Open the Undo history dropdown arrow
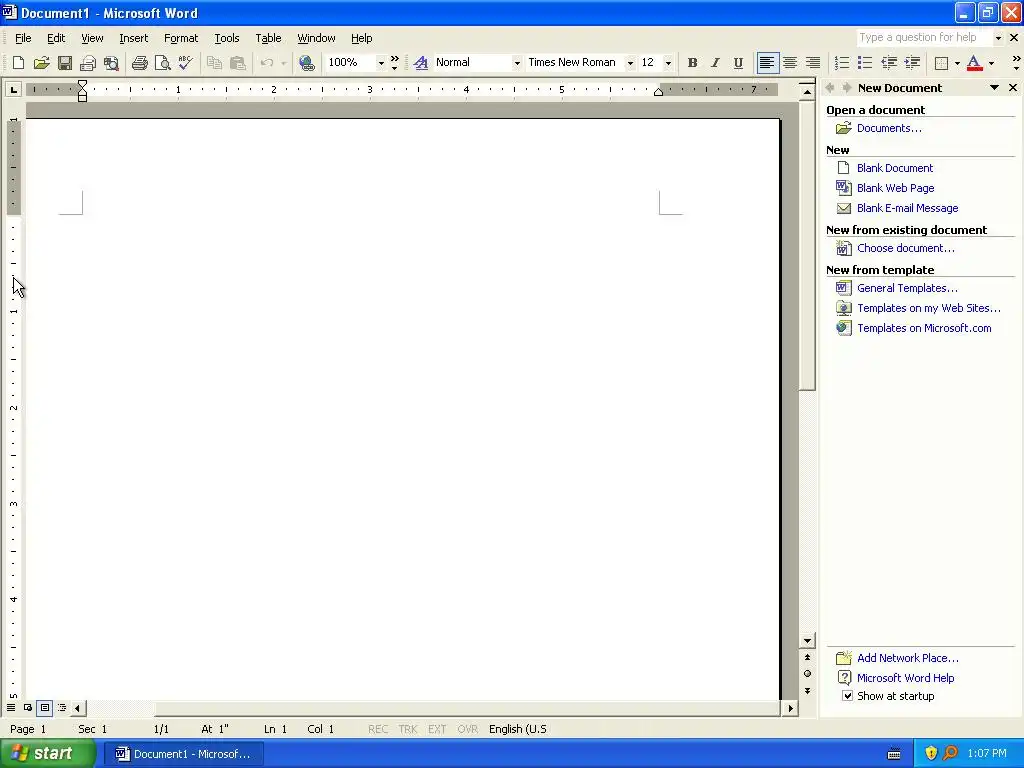This screenshot has height=768, width=1024. [x=283, y=63]
